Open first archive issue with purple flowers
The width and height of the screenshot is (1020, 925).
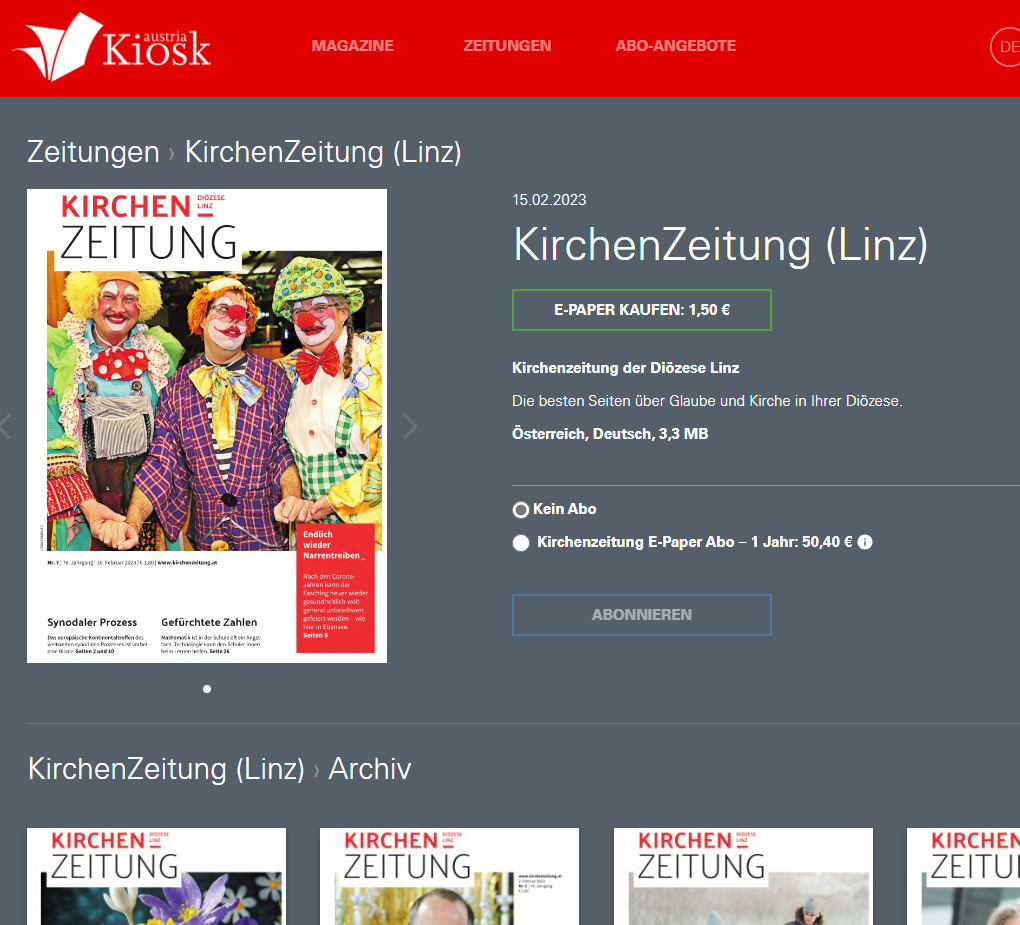pos(156,877)
